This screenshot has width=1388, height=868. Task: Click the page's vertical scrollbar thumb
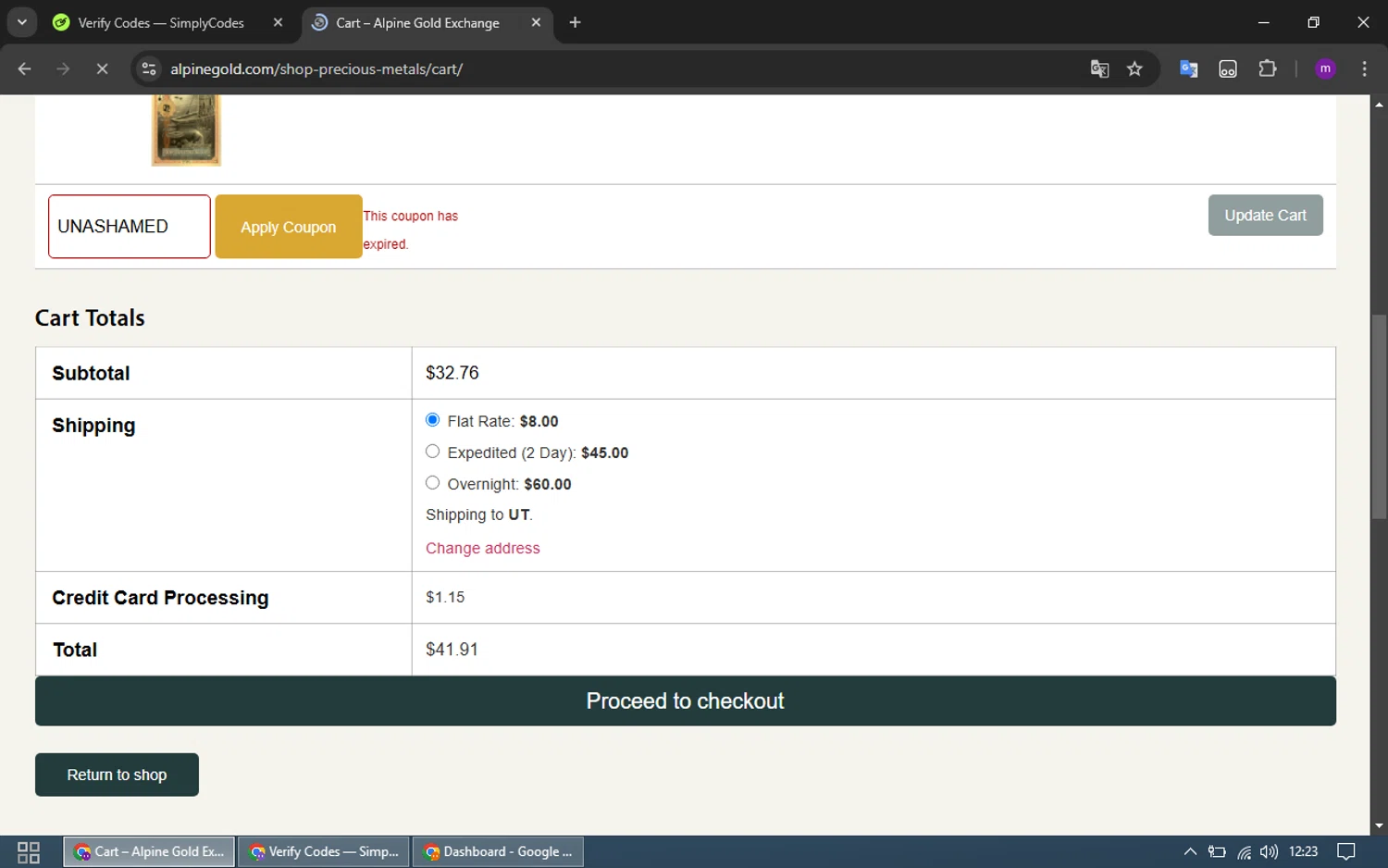coord(1379,416)
